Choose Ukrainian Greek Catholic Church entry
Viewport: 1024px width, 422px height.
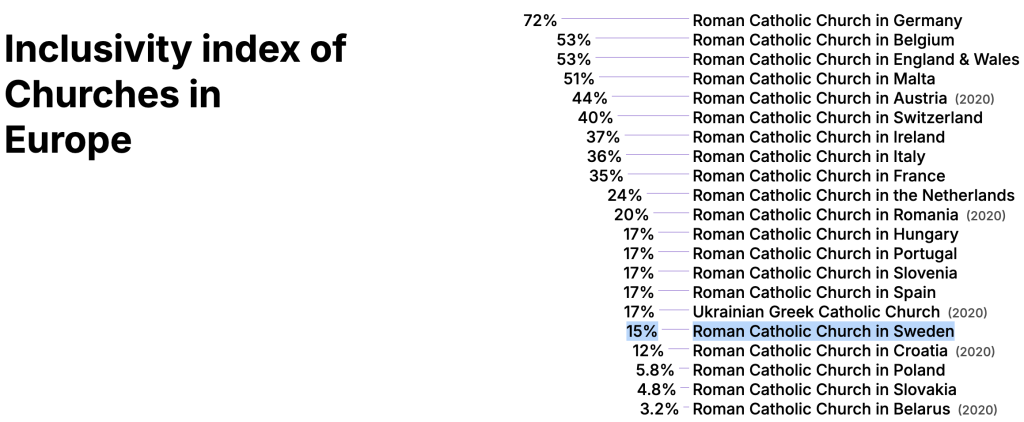point(815,312)
